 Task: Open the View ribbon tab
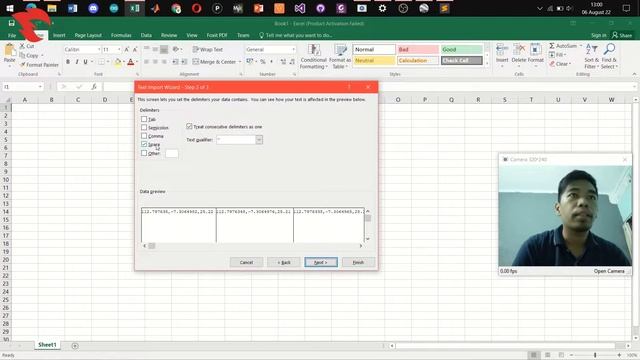(x=192, y=36)
